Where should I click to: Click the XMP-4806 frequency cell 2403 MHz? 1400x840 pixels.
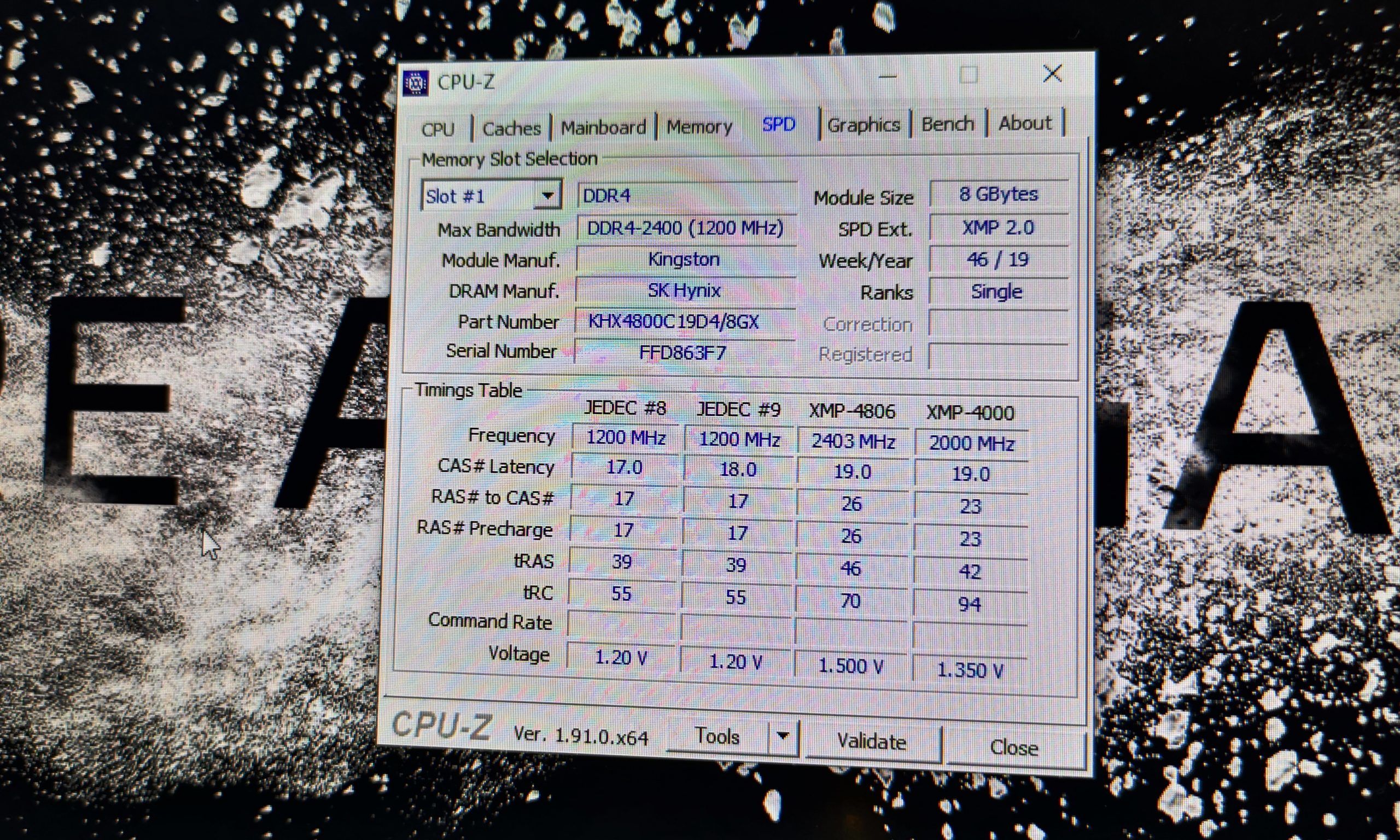pyautogui.click(x=853, y=441)
